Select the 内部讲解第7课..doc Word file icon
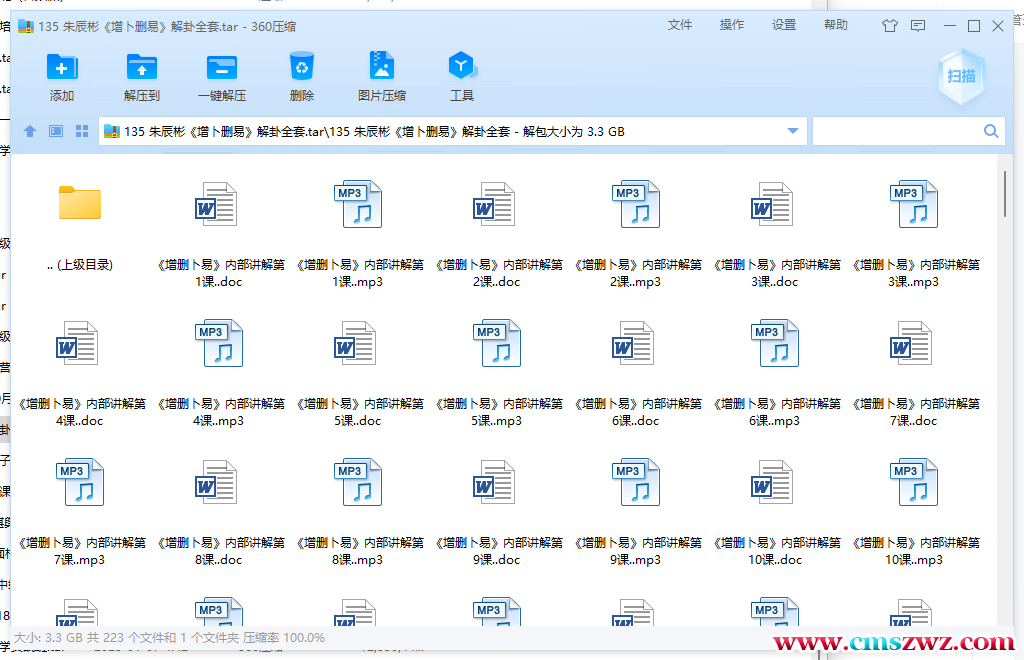Viewport: 1024px width, 660px height. [911, 343]
